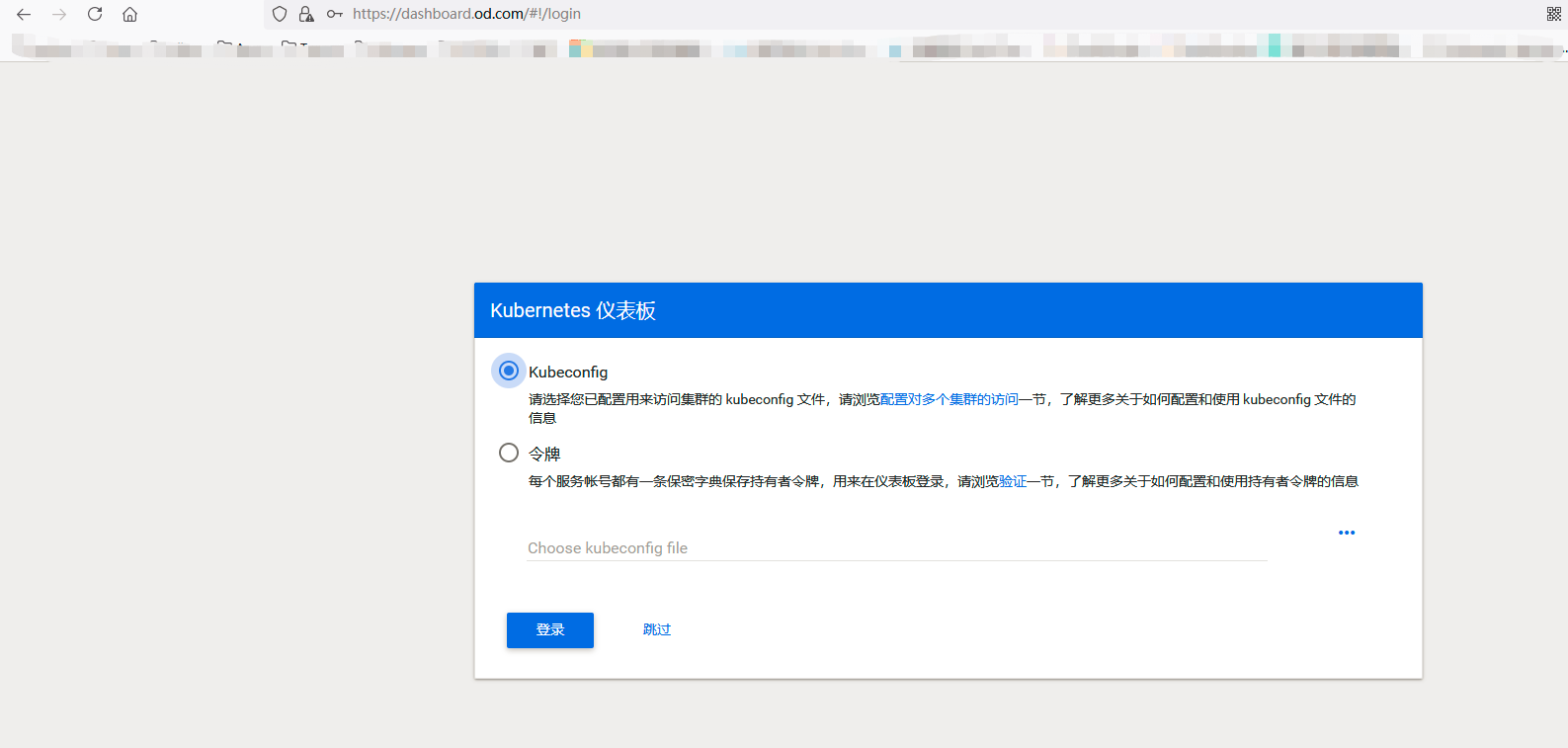Click the Kubernetes 仪表板 header title
Screen dimensions: 1568x748
tap(573, 310)
